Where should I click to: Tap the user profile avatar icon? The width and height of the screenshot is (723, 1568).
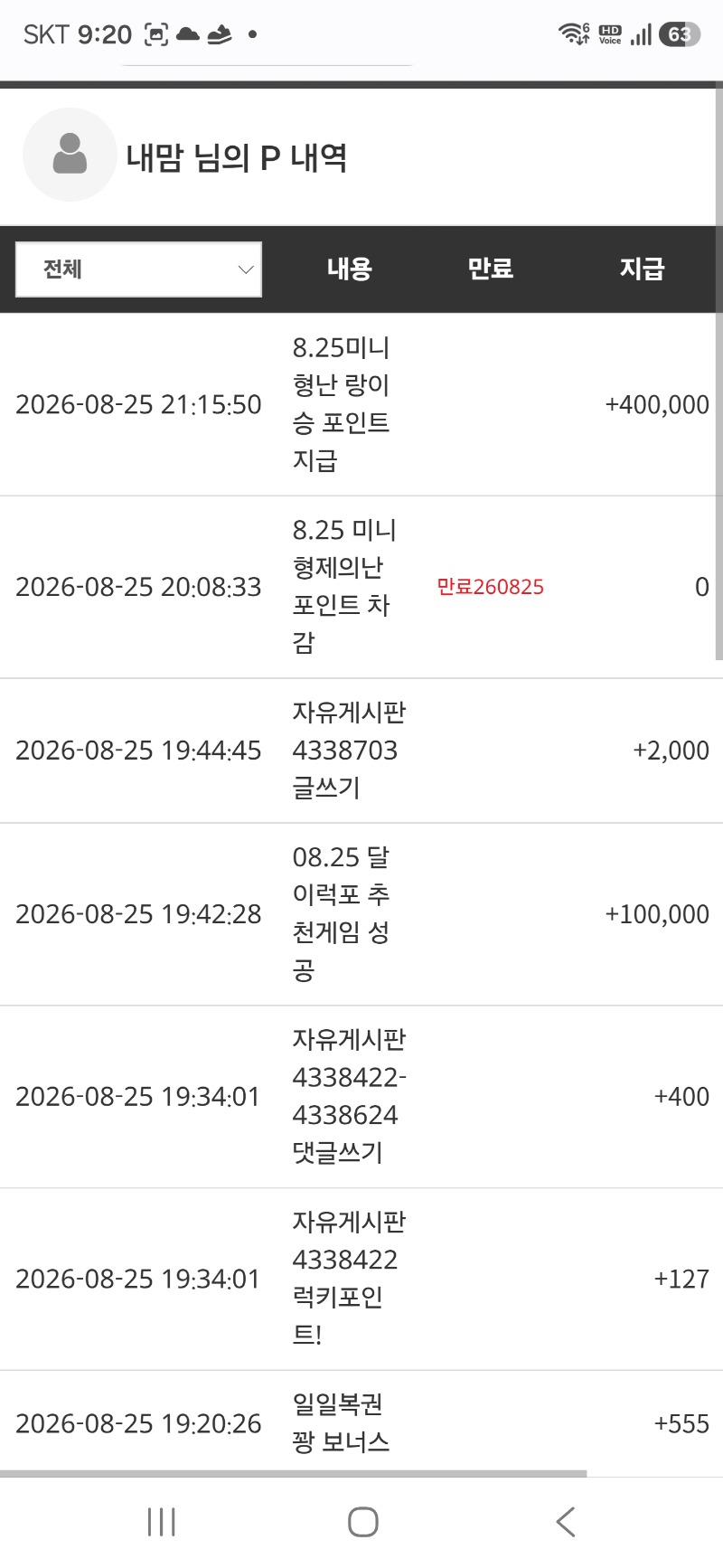(70, 155)
